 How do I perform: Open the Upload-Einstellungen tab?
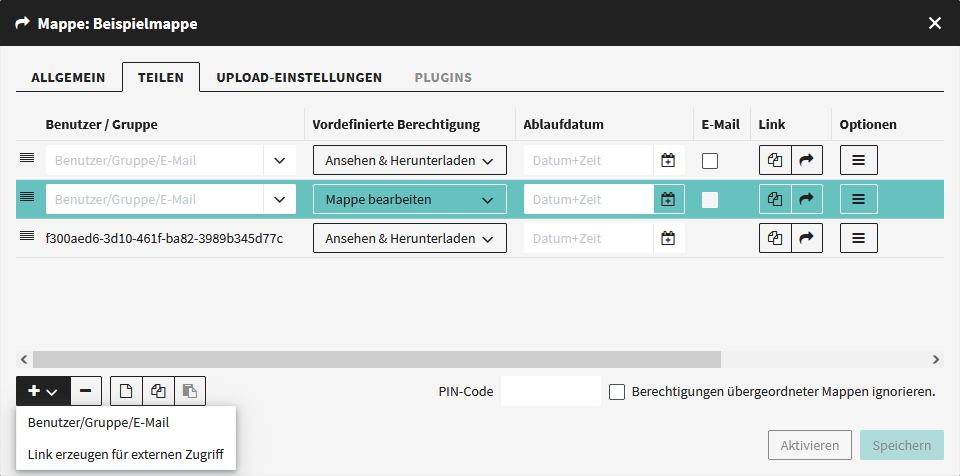click(x=299, y=78)
